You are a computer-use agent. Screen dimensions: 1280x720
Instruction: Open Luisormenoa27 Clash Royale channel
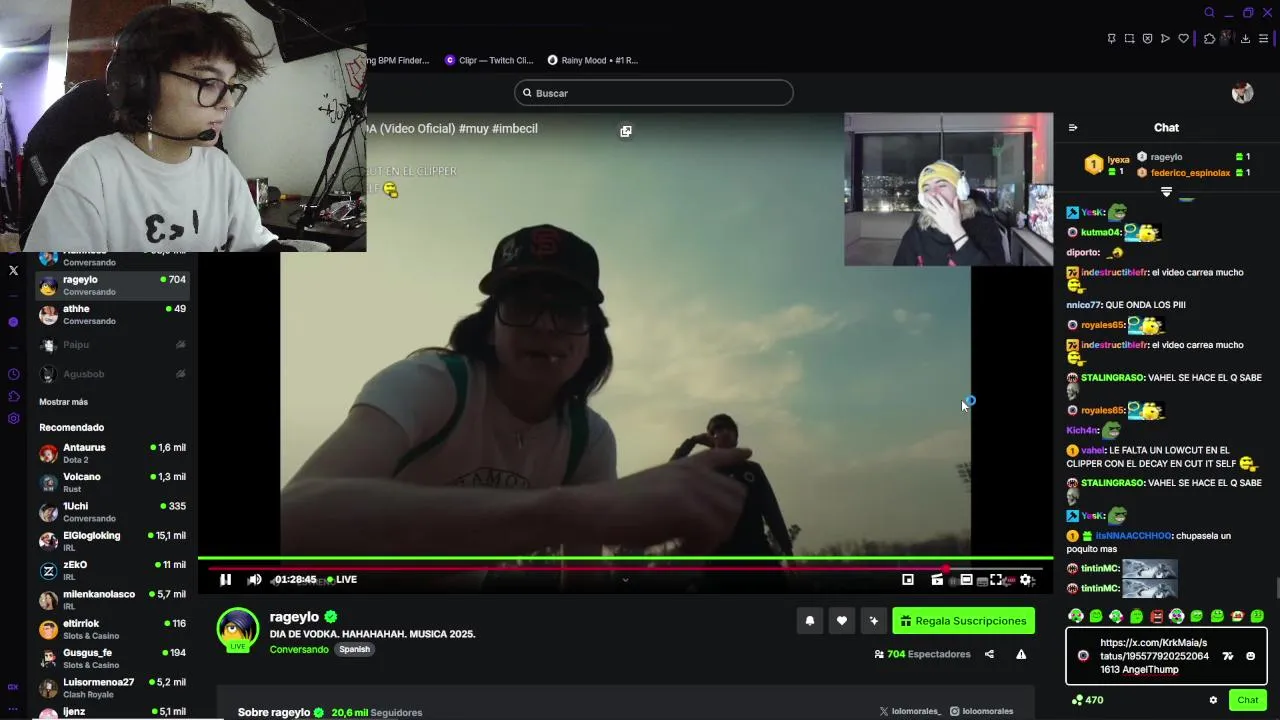coord(112,688)
